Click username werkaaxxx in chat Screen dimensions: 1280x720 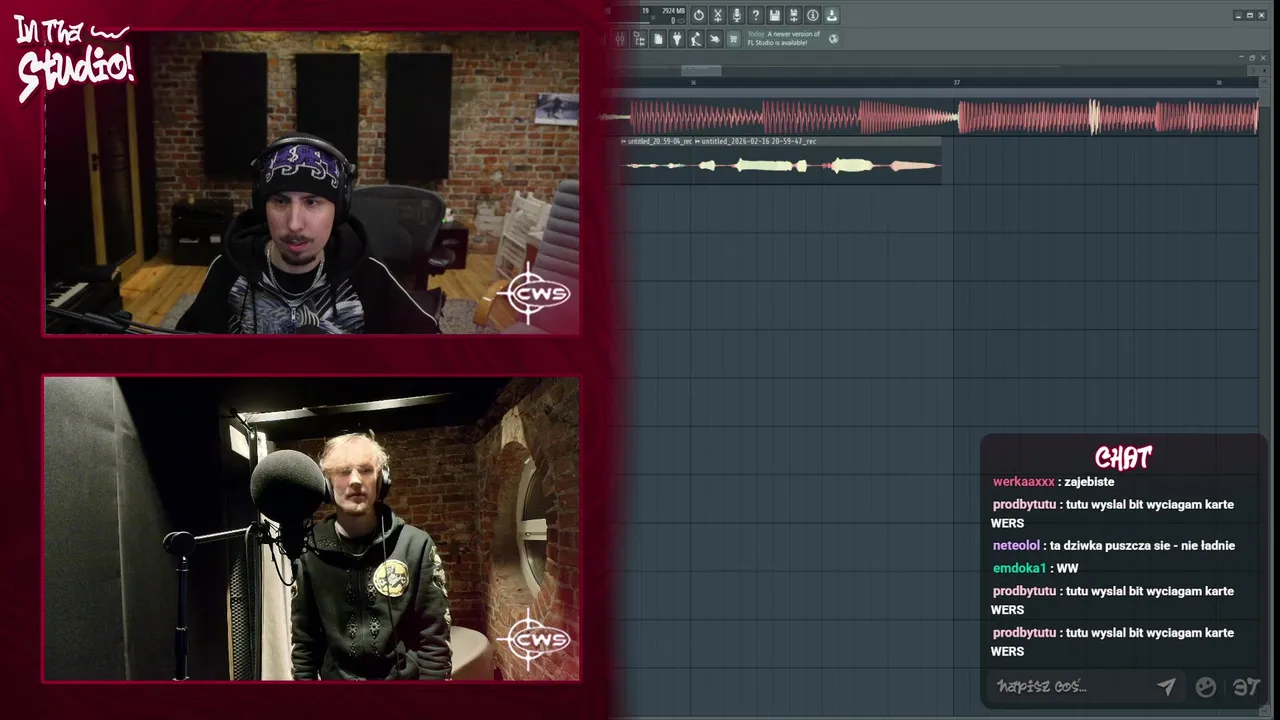[1023, 482]
